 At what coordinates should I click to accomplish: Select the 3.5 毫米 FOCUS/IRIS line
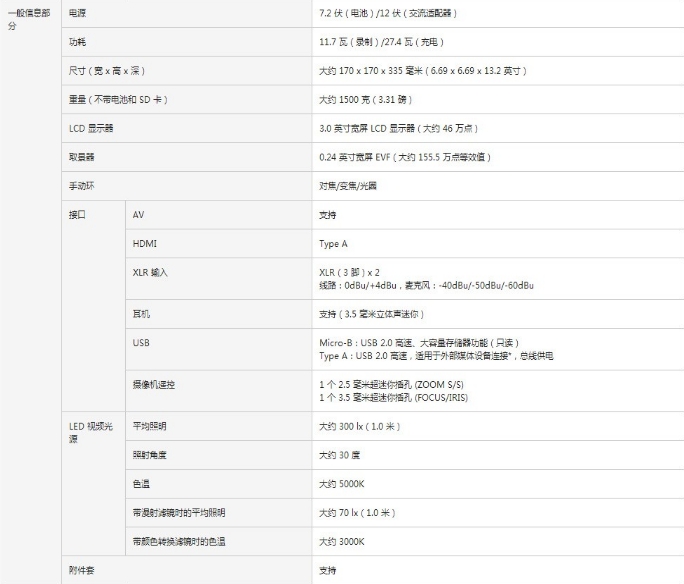393,398
